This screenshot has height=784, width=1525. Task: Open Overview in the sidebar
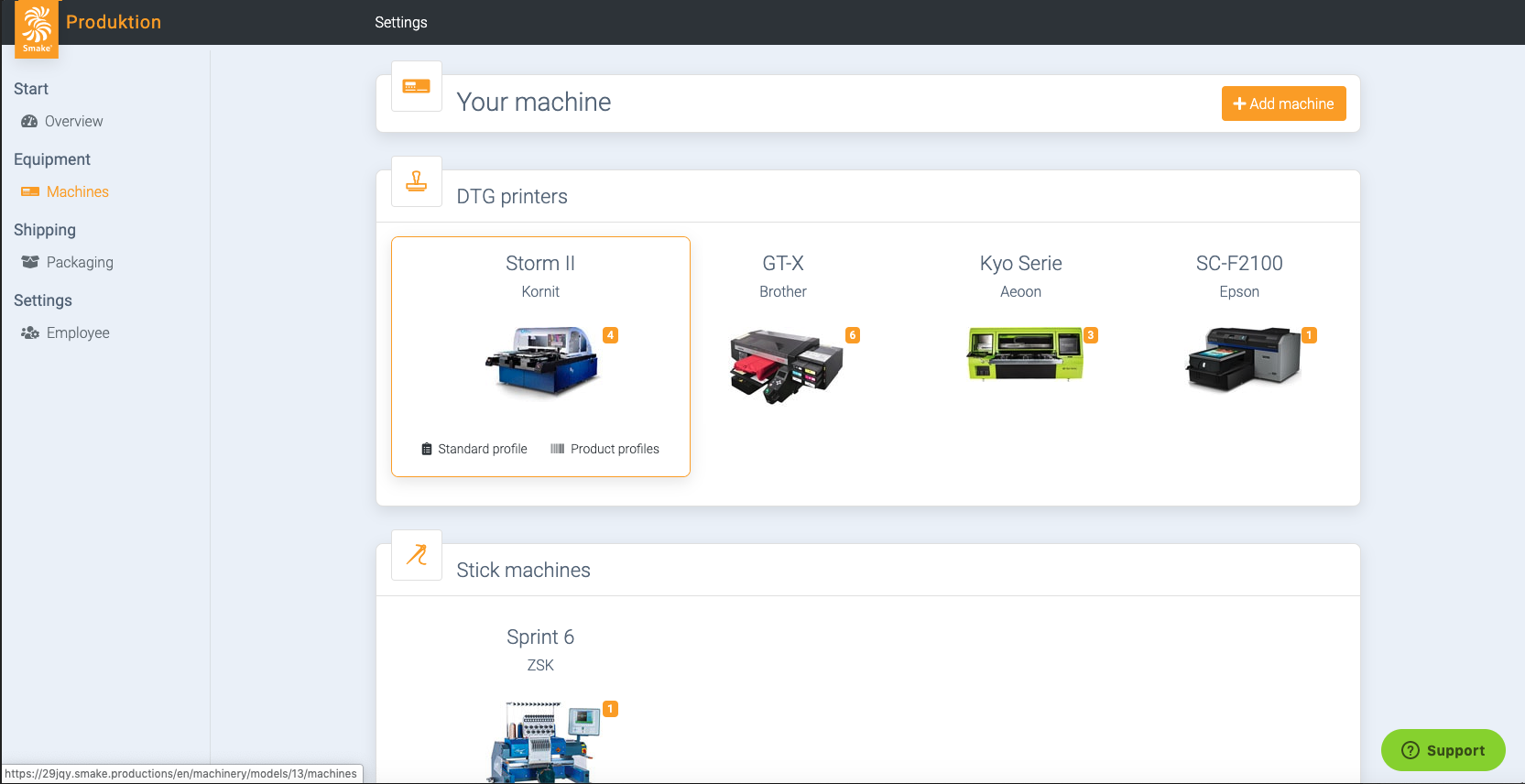point(74,121)
